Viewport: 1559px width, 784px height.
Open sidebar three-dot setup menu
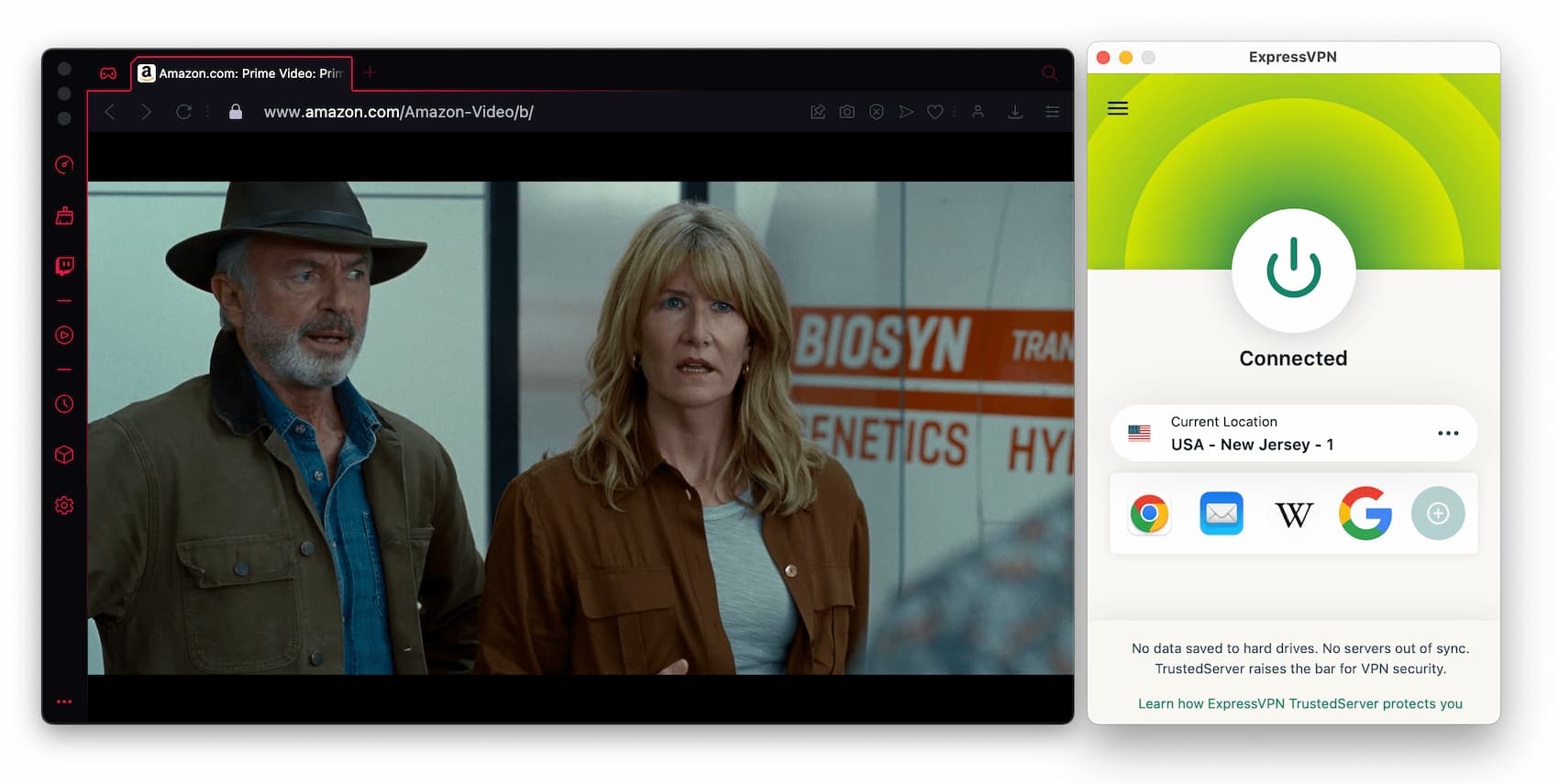(64, 701)
